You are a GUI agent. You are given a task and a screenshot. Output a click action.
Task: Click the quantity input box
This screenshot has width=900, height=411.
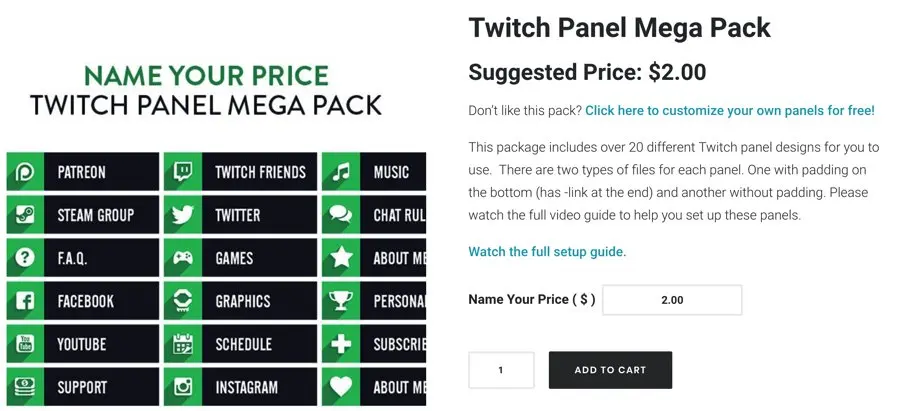coord(501,370)
